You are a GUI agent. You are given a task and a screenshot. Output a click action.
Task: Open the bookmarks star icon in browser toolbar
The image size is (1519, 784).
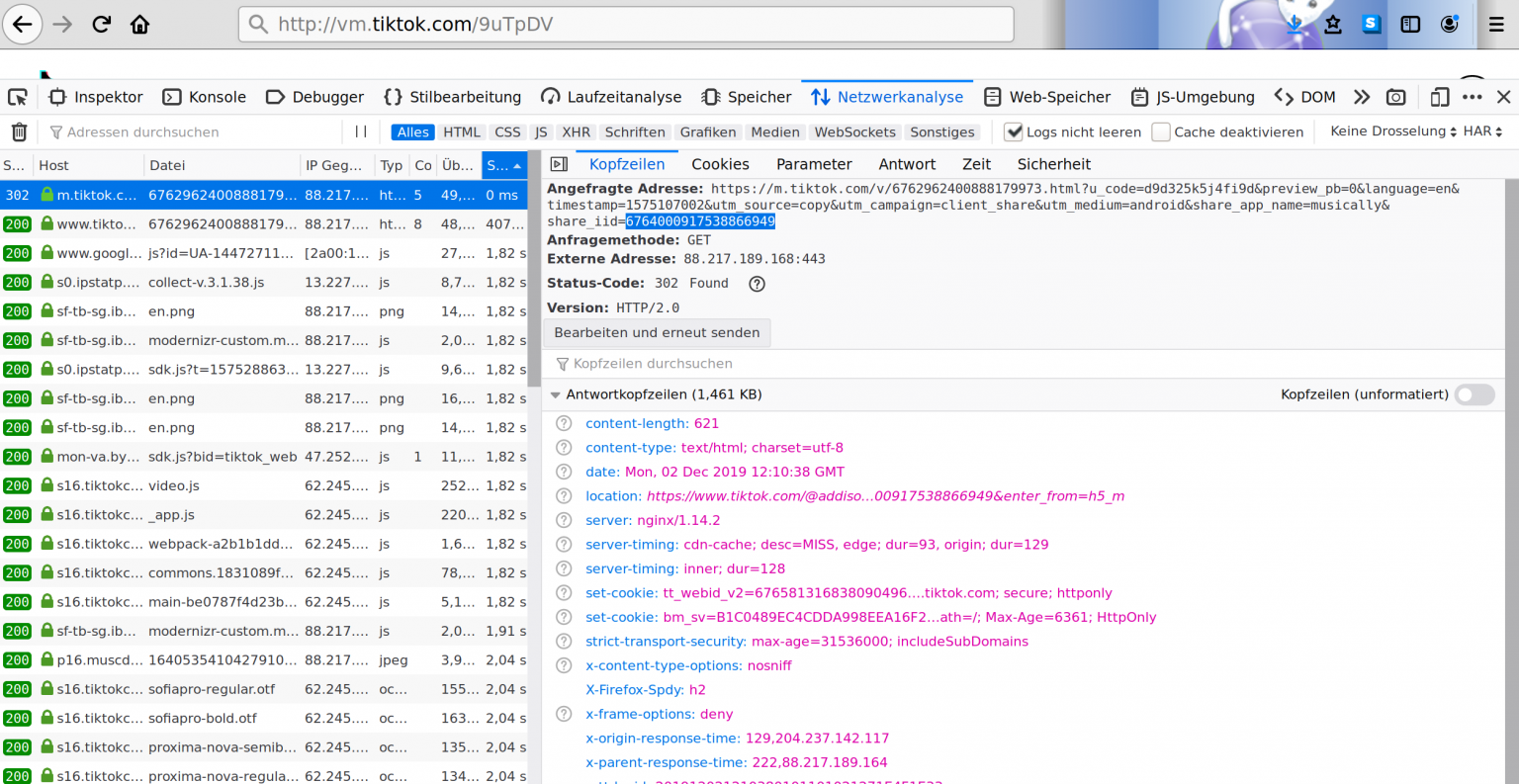tap(1333, 24)
